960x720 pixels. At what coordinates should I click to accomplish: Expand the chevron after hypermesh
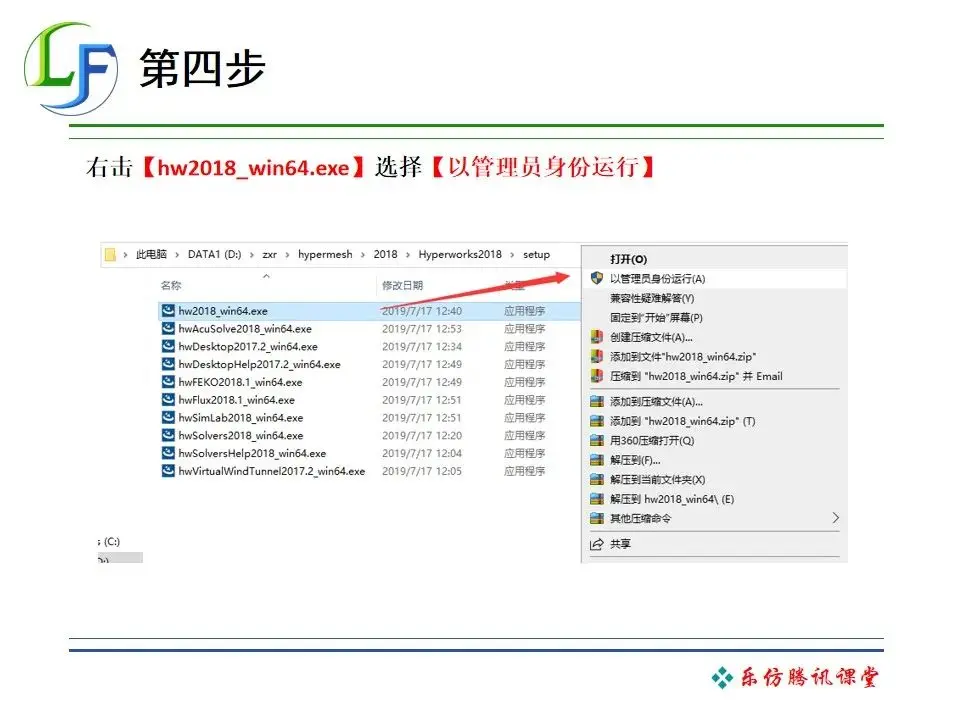(x=363, y=255)
